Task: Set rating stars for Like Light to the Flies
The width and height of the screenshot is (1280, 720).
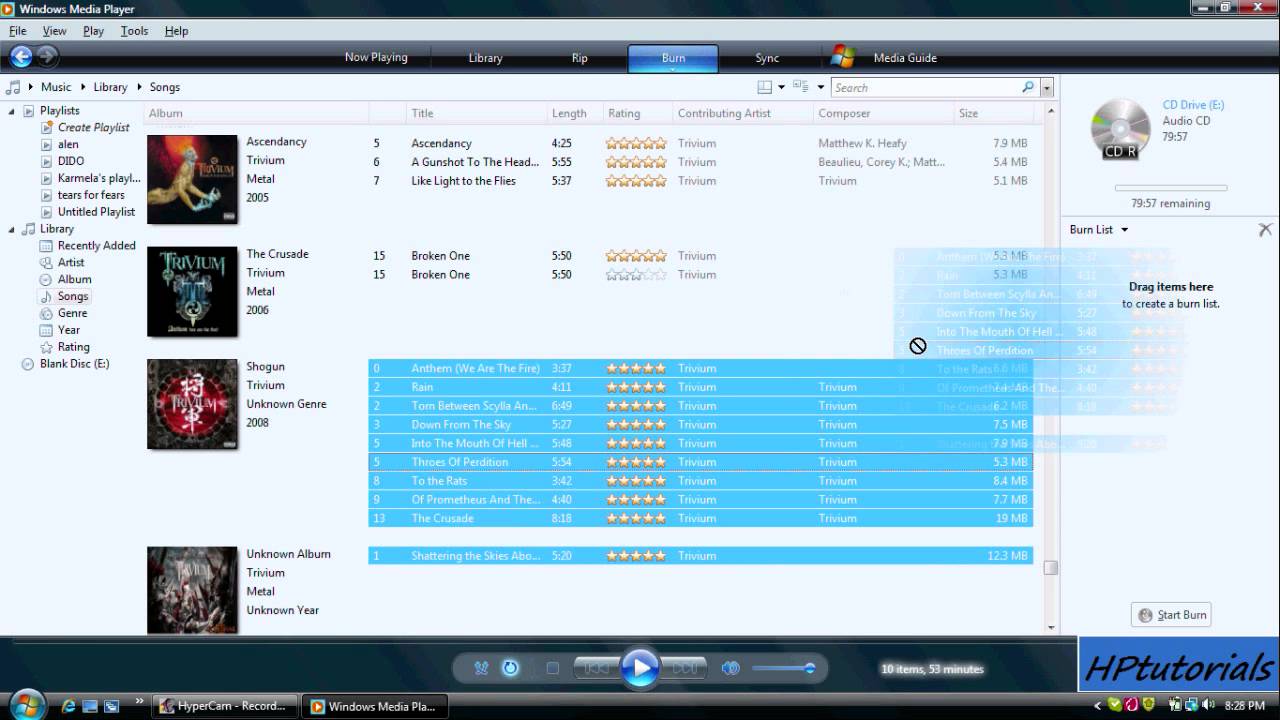Action: [x=636, y=181]
